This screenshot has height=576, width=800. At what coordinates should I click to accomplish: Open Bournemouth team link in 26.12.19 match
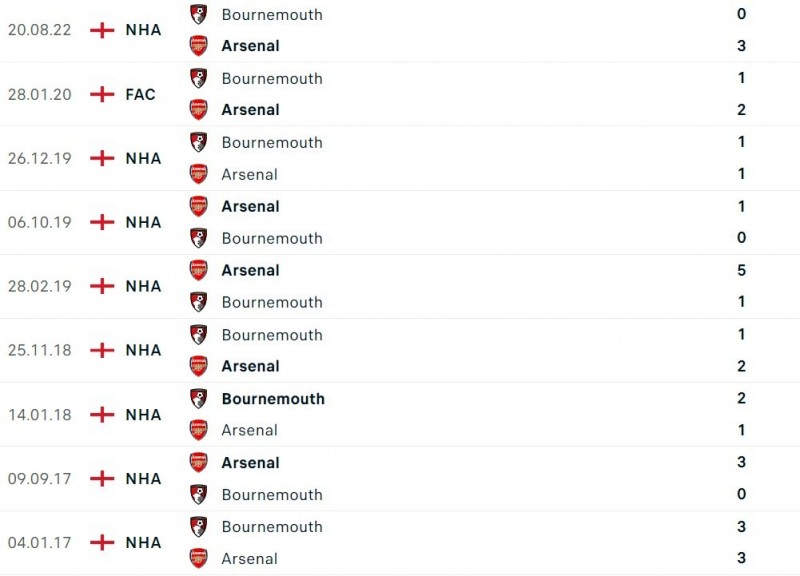pyautogui.click(x=272, y=142)
